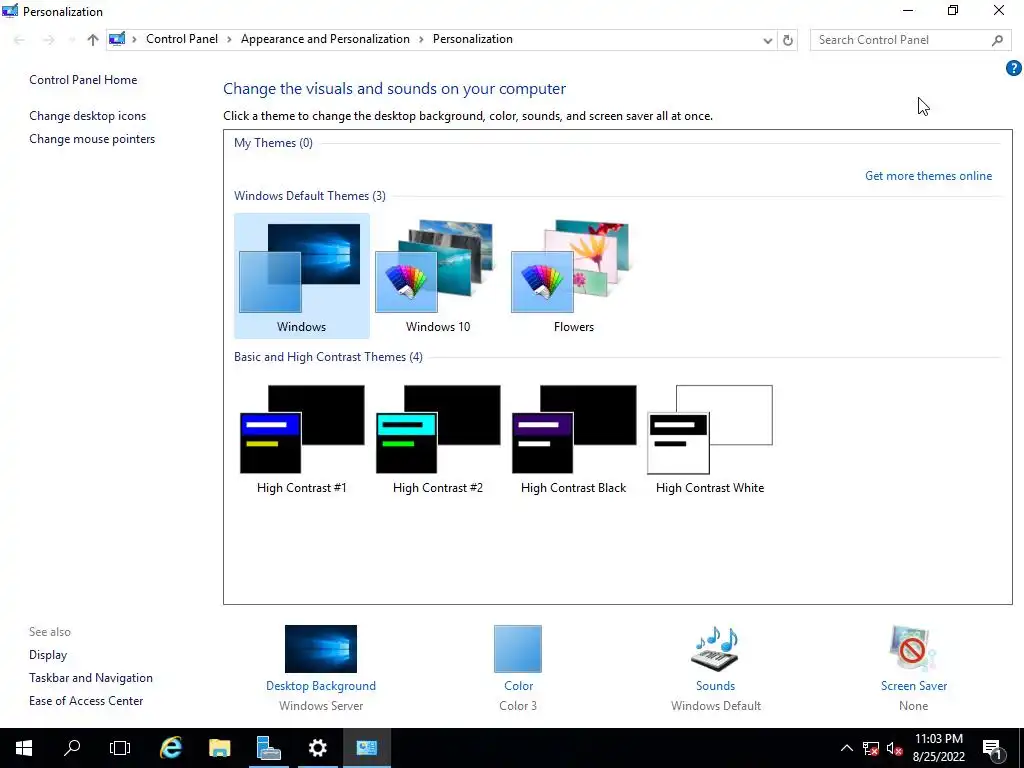
Task: Click Personalization taskbar button
Action: click(x=366, y=748)
